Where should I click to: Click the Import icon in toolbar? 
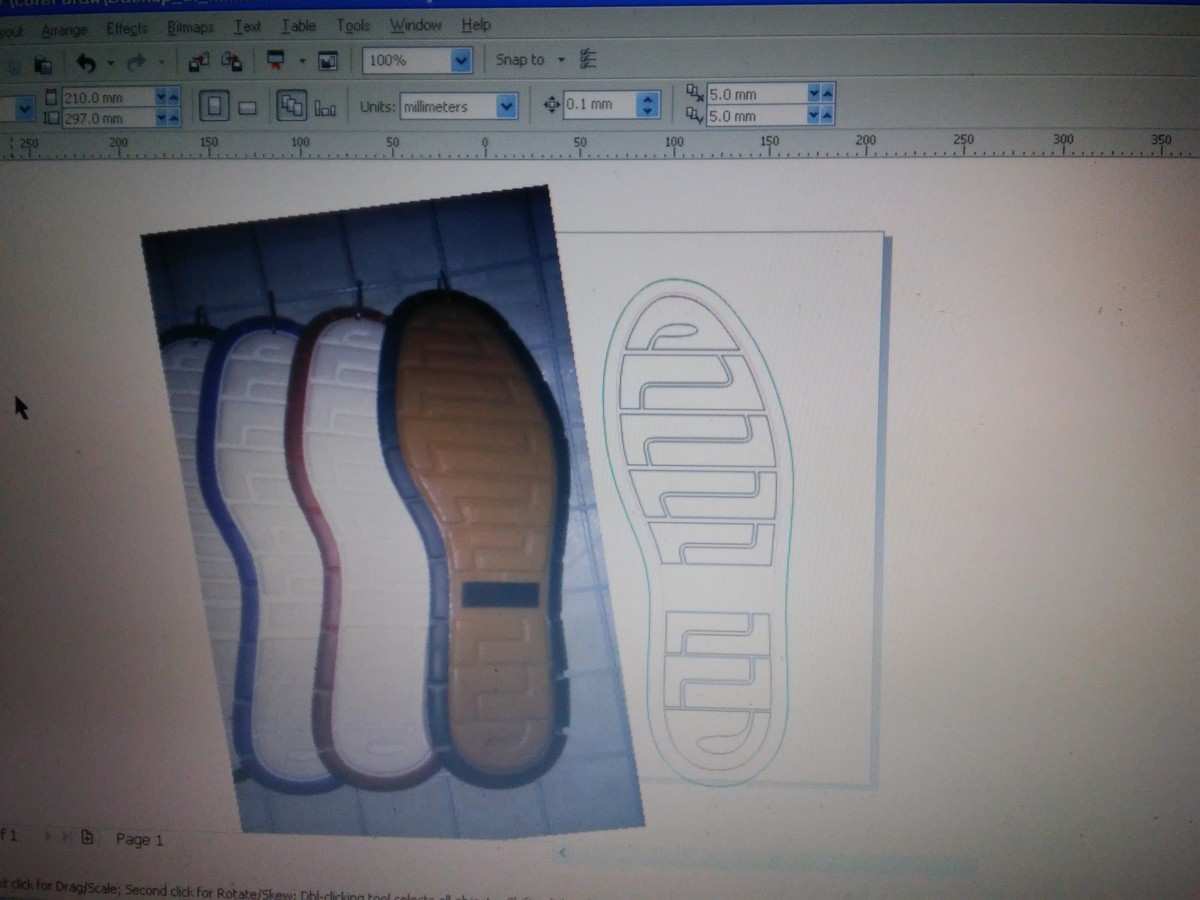pos(198,62)
